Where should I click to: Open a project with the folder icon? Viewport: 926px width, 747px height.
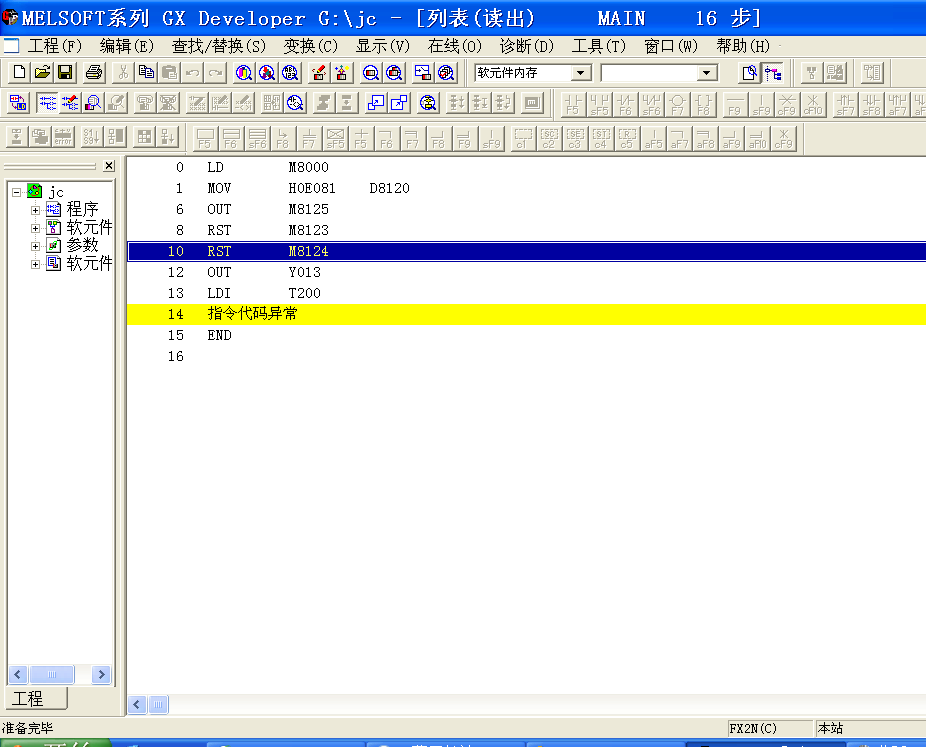pos(41,72)
